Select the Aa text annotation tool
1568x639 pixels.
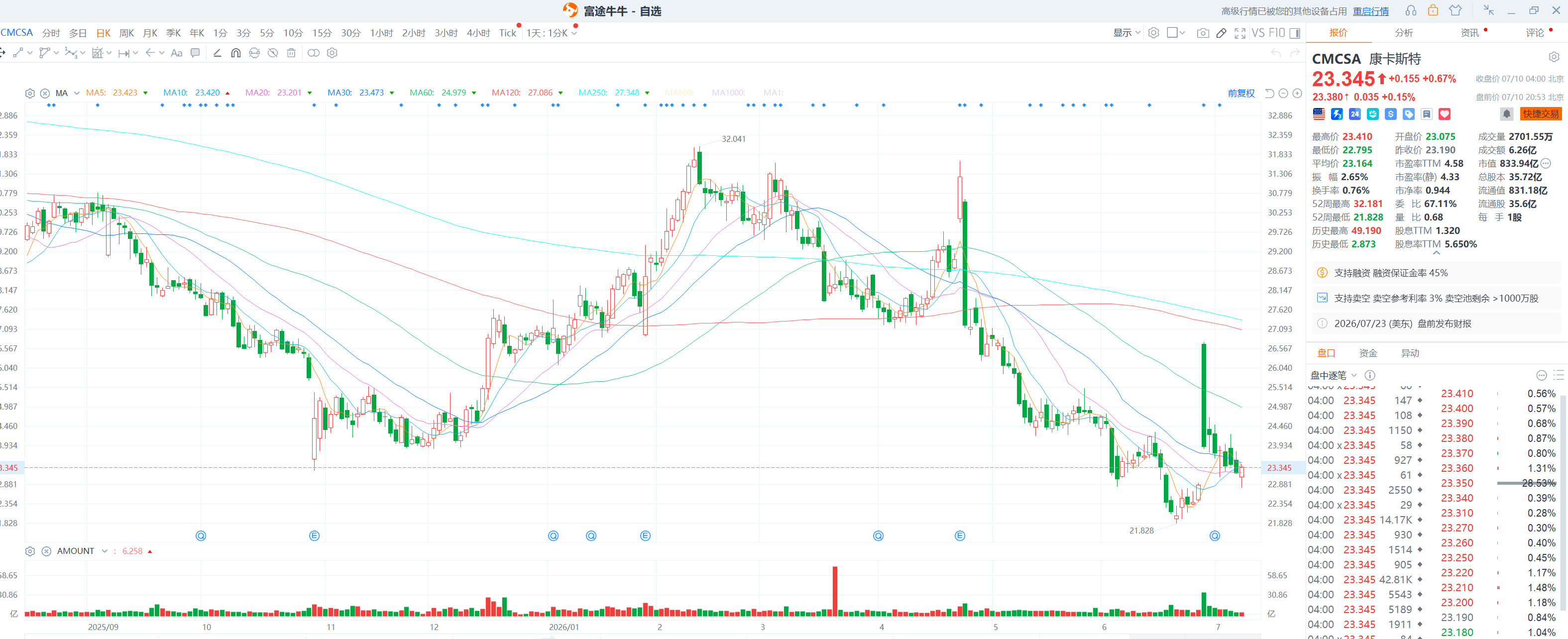[x=177, y=53]
